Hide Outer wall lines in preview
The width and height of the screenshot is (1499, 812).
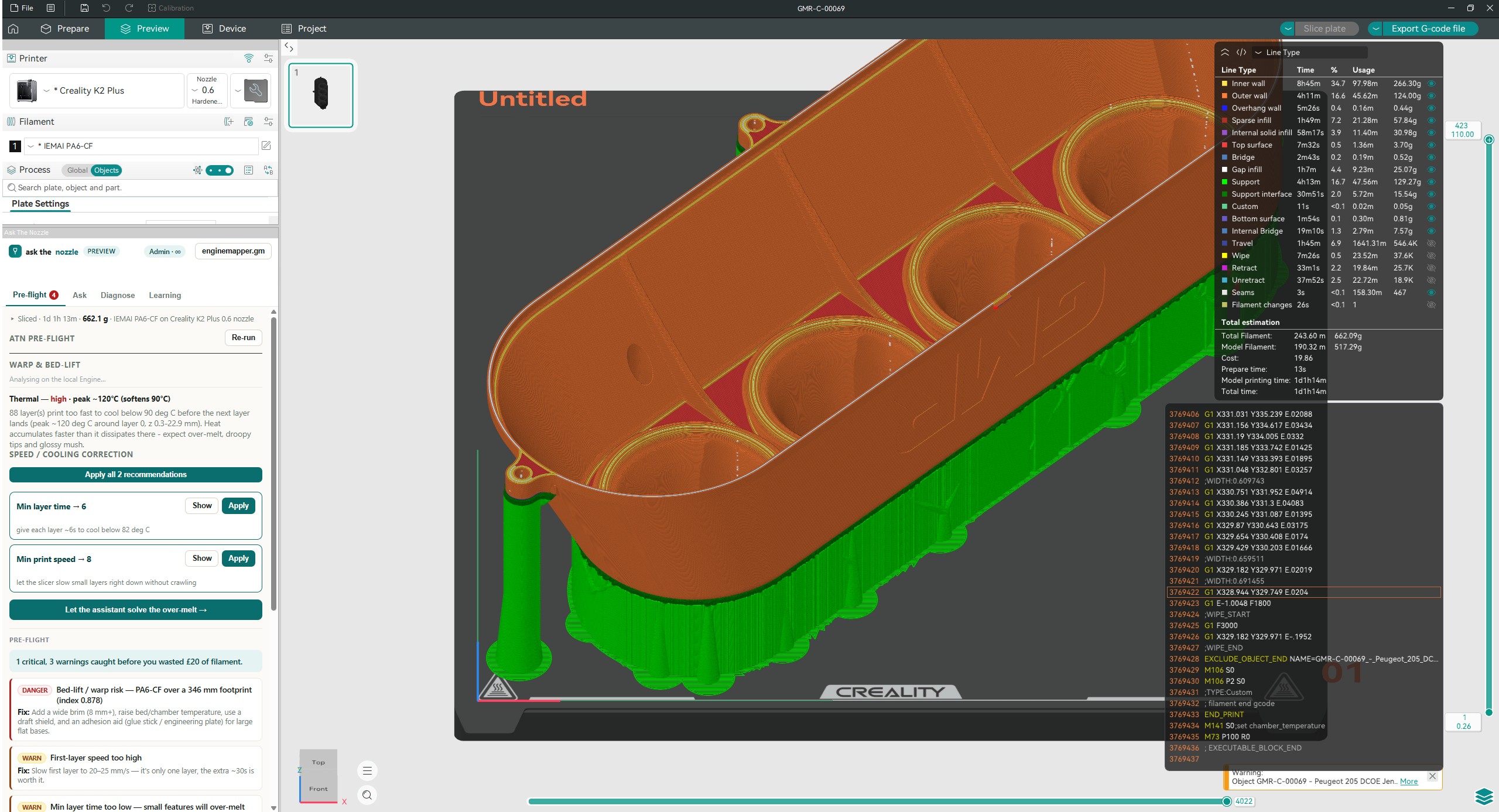[1431, 96]
